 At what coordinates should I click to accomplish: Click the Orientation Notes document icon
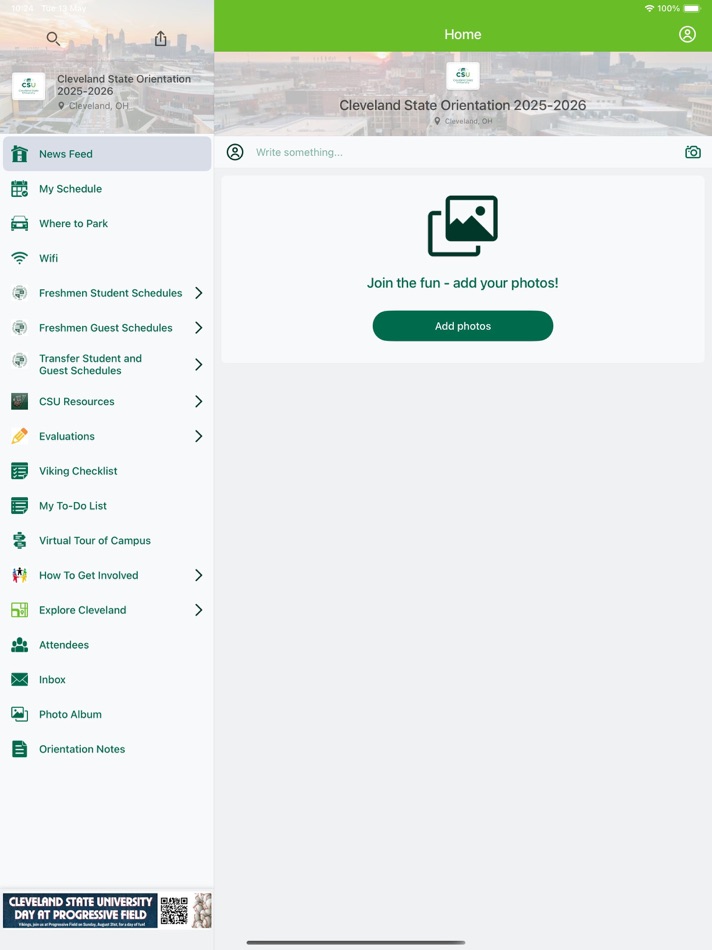19,749
